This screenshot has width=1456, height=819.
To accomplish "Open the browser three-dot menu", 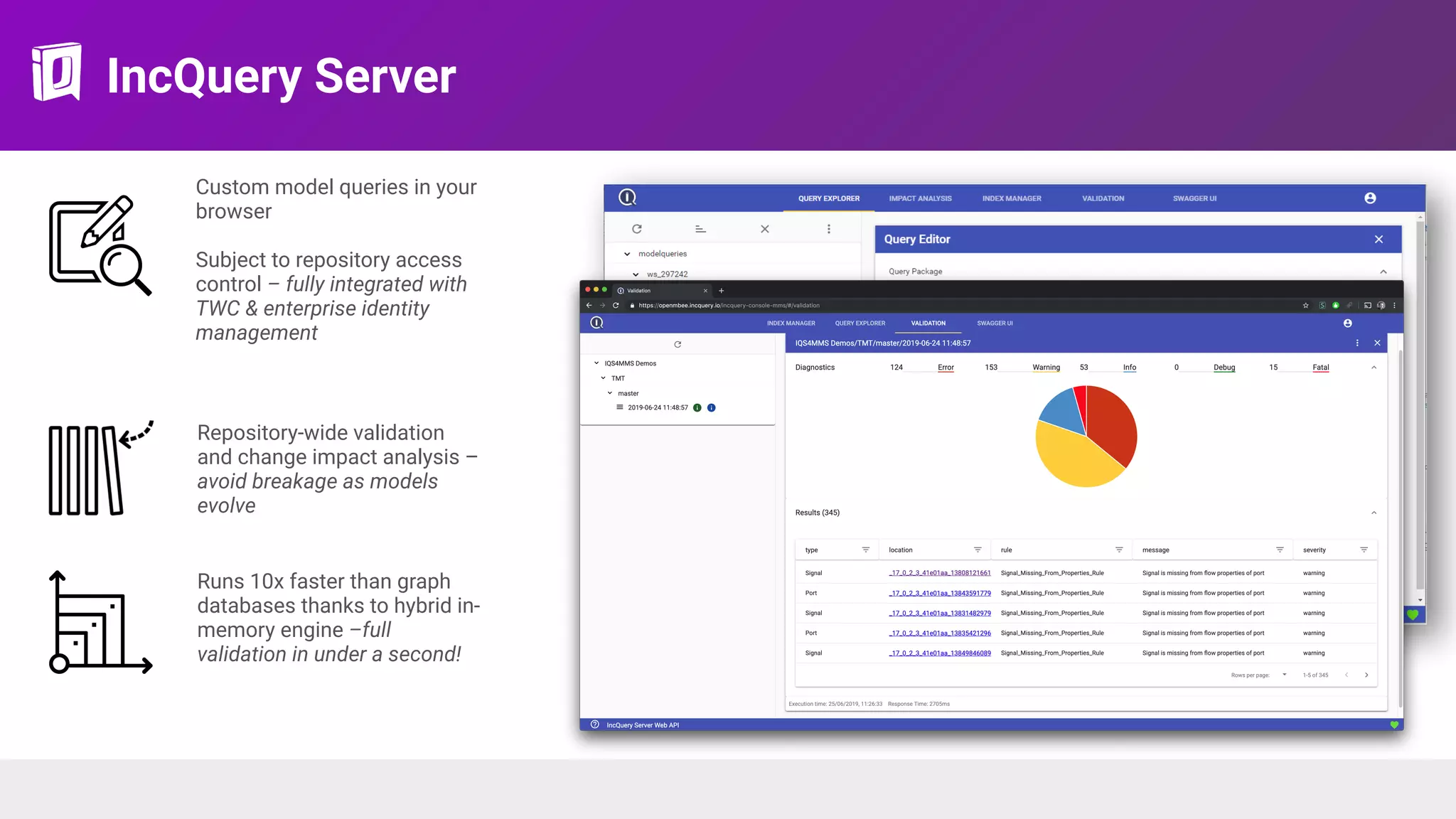I will (x=1394, y=305).
